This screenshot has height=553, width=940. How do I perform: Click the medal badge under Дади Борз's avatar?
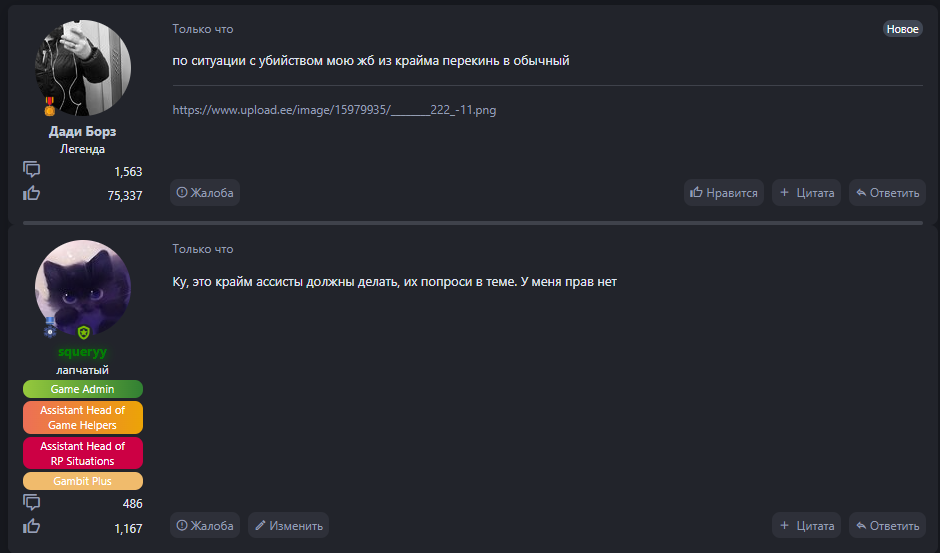[x=49, y=104]
